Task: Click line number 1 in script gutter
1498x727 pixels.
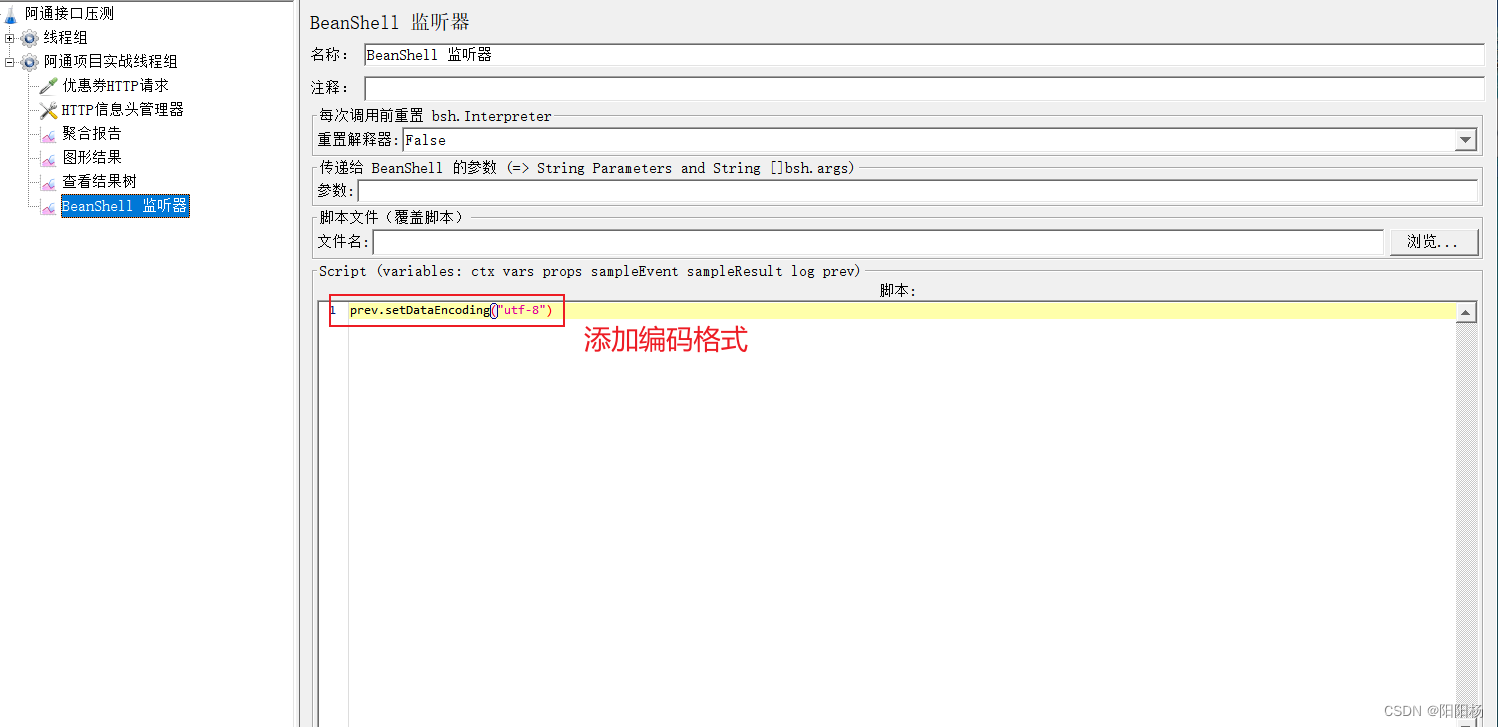Action: click(333, 310)
